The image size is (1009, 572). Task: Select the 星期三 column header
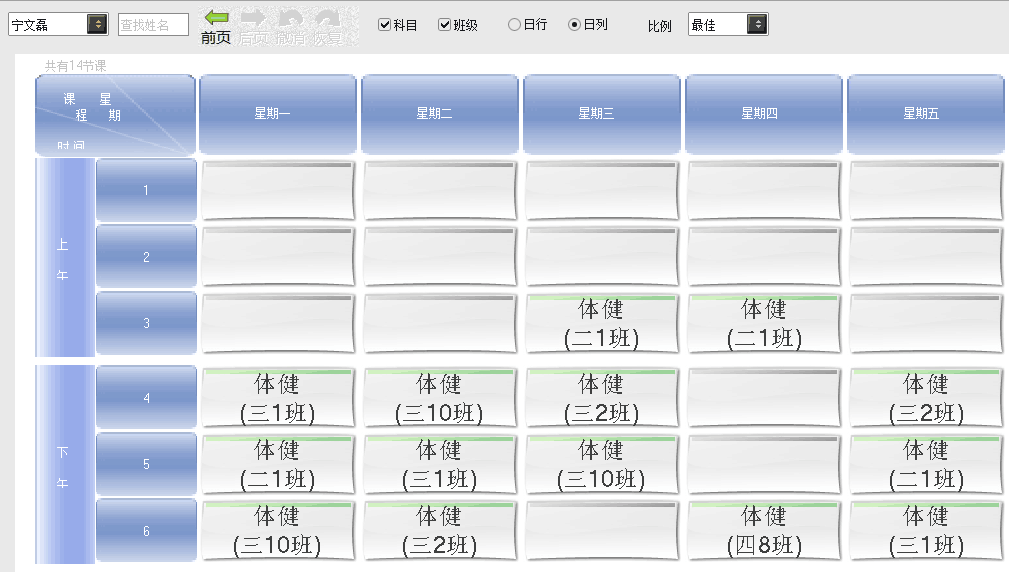[x=602, y=115]
